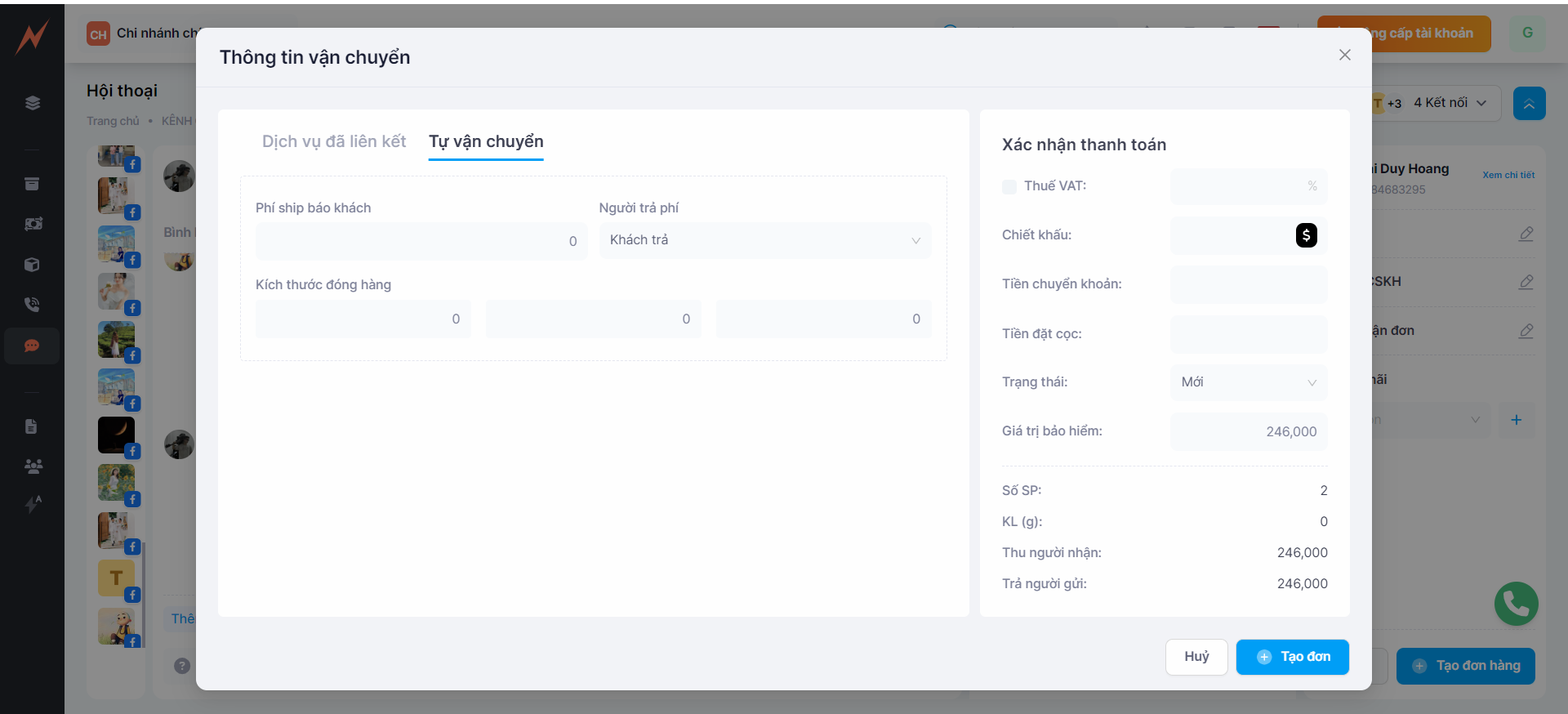Expand the 4 Kết nối dropdown
The image size is (1568, 714).
(x=1449, y=103)
